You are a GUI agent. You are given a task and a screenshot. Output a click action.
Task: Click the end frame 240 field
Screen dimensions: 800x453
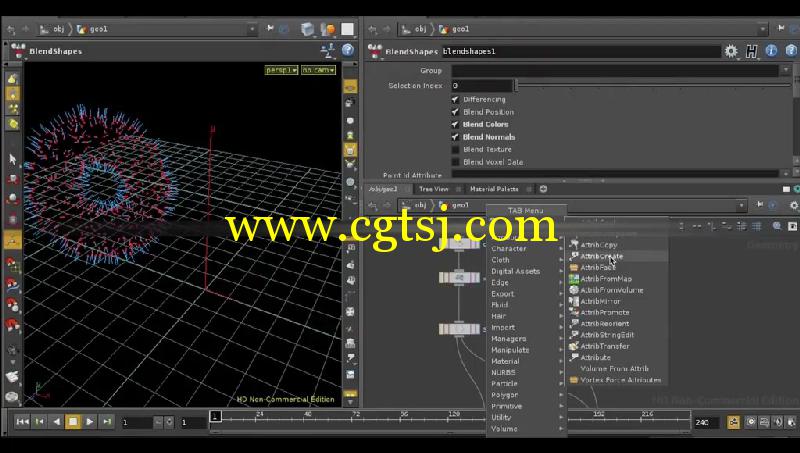707,422
